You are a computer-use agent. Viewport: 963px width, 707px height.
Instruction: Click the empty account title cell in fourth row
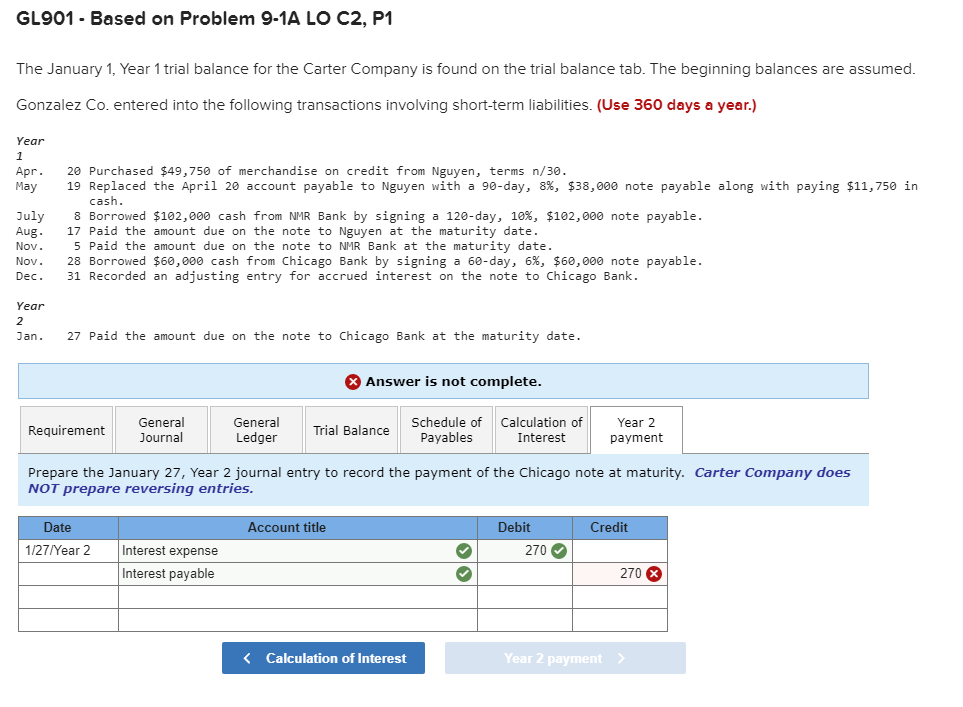(298, 620)
